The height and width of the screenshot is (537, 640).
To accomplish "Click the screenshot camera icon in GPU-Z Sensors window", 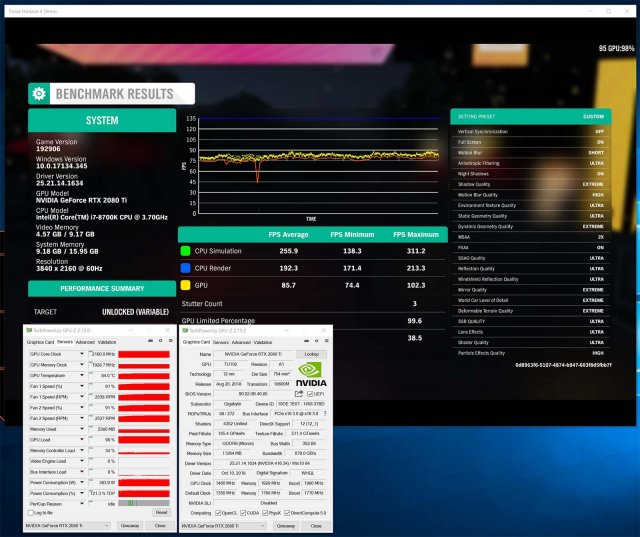I will 150,340.
